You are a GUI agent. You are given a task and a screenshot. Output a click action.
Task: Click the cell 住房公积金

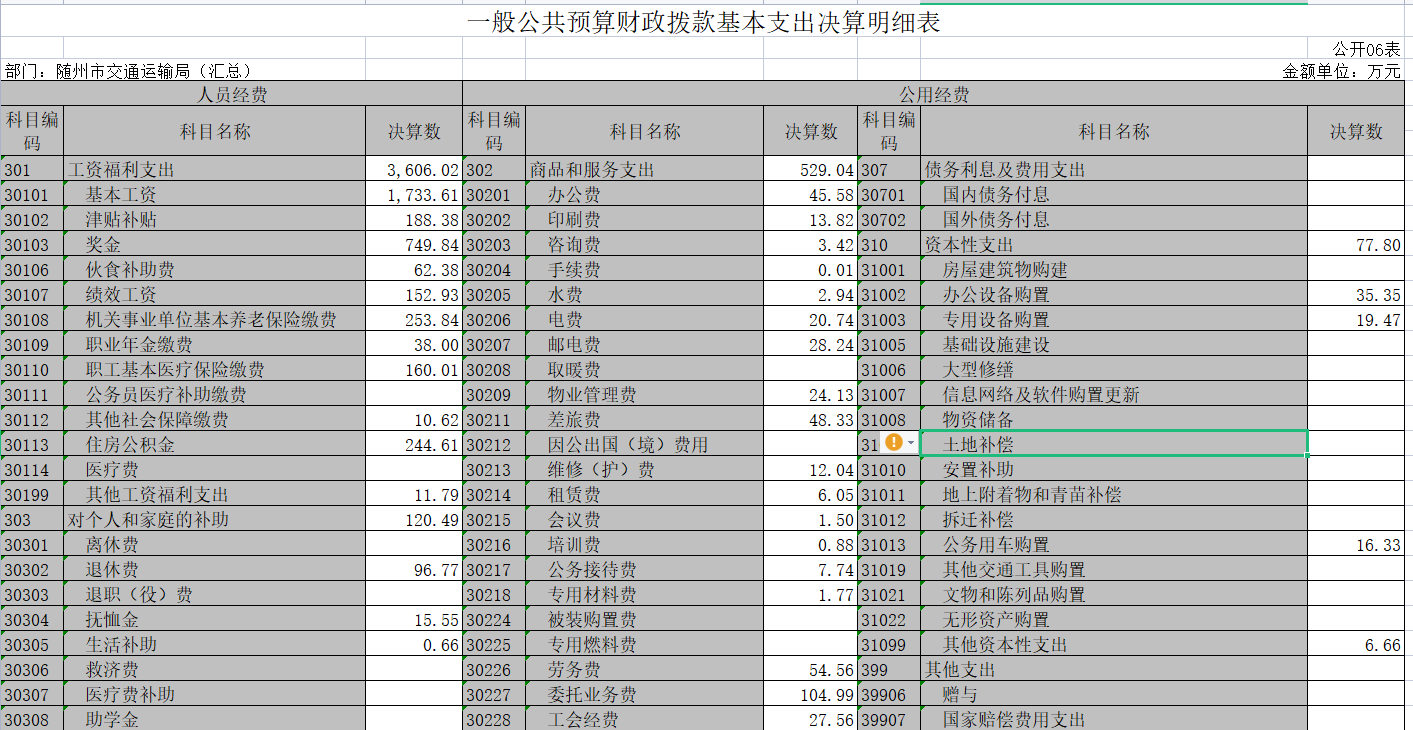tap(215, 445)
